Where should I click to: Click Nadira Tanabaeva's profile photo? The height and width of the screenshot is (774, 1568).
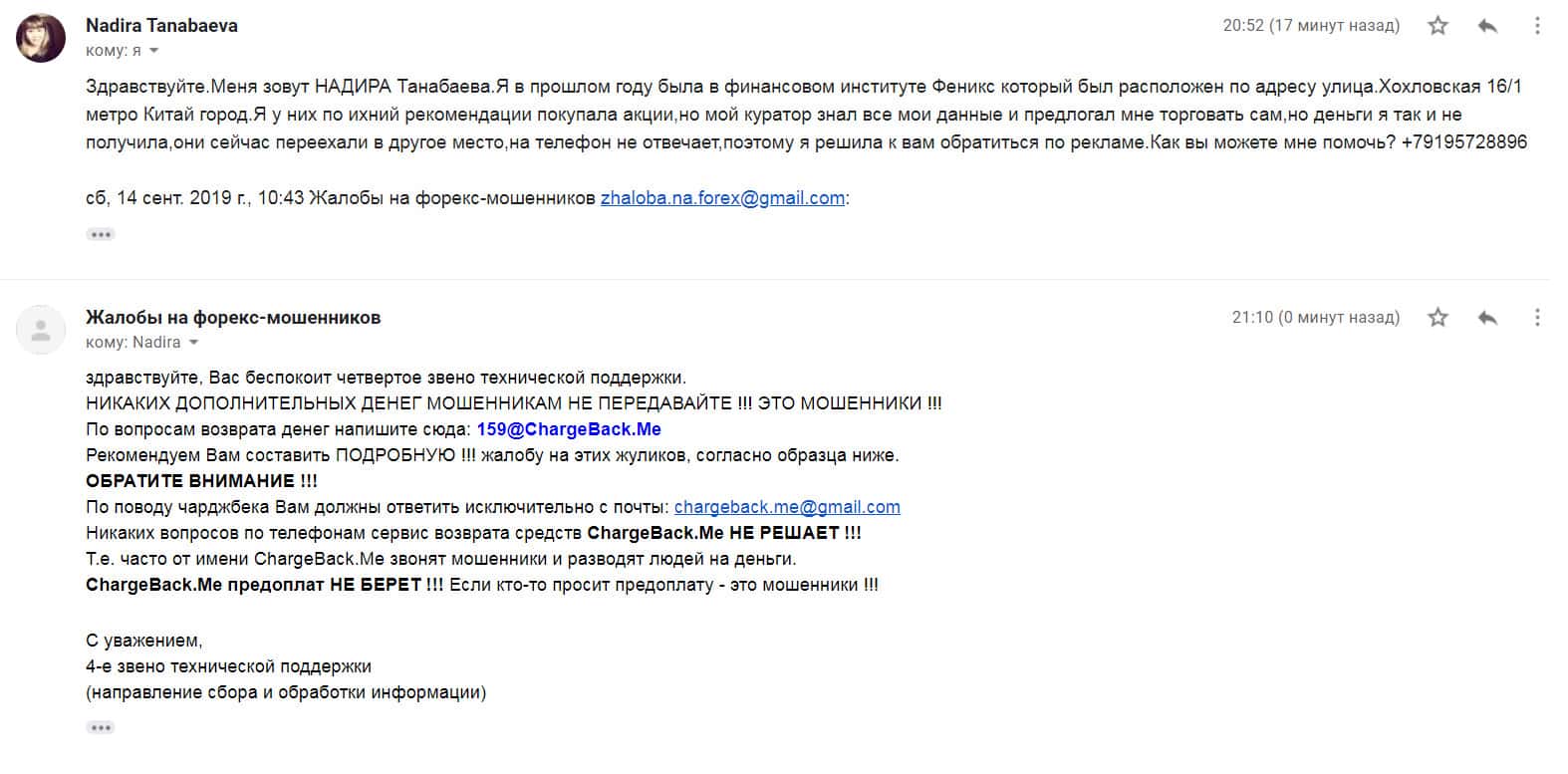pos(41,38)
